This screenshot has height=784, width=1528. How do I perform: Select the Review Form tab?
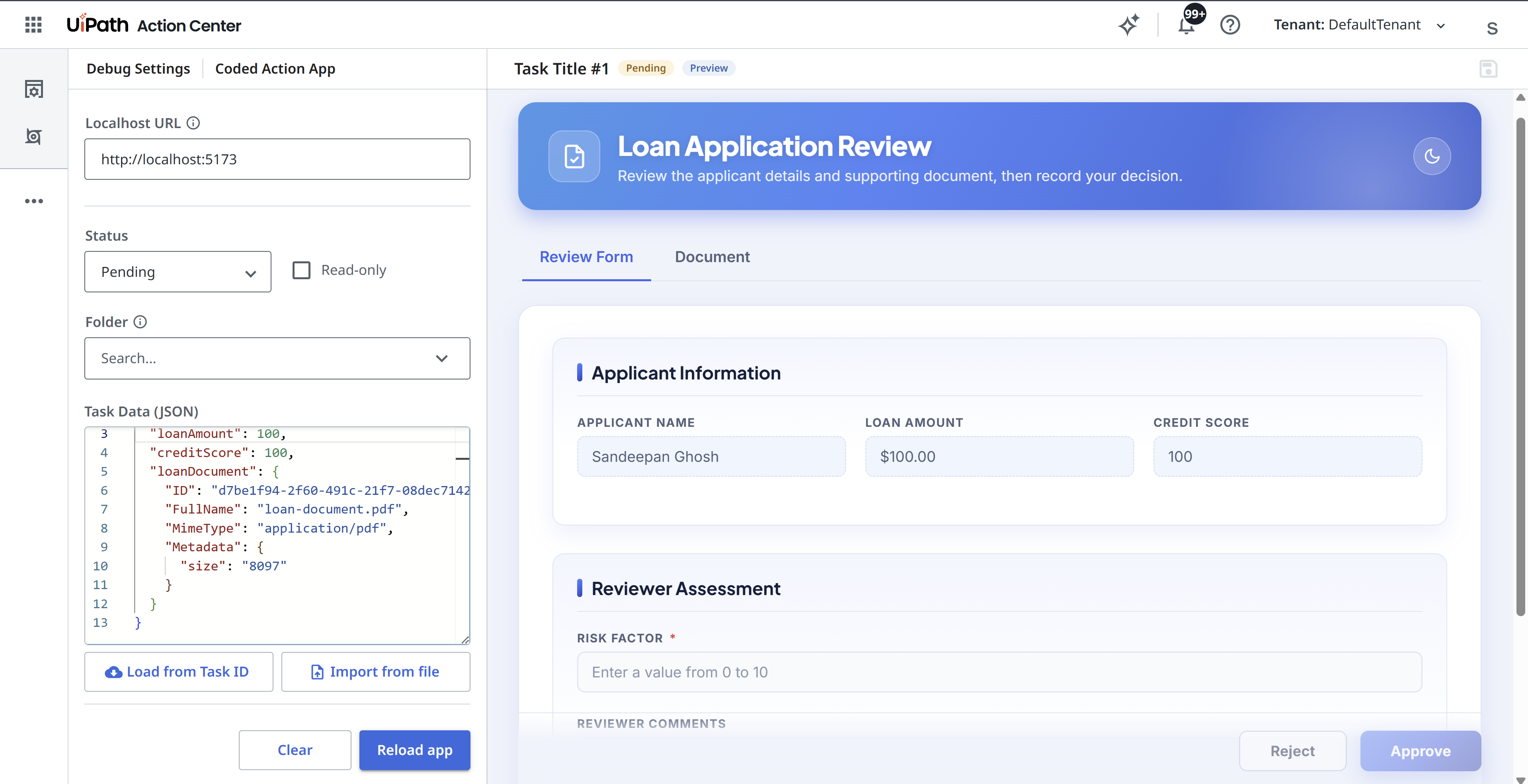[586, 257]
